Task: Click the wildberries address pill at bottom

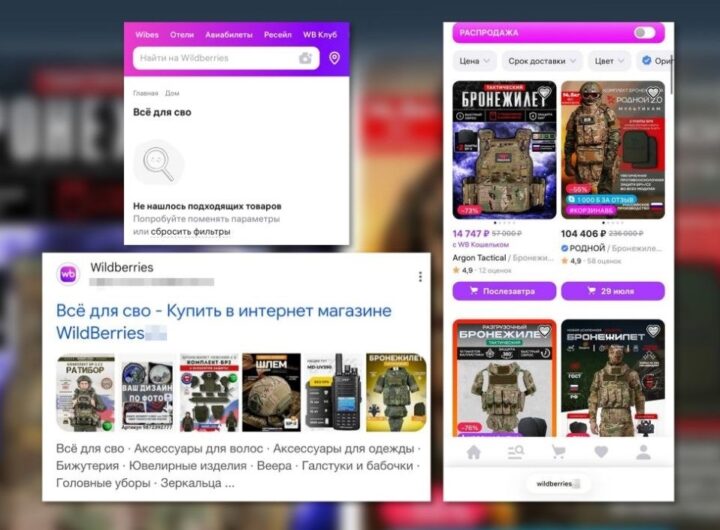Action: [557, 484]
